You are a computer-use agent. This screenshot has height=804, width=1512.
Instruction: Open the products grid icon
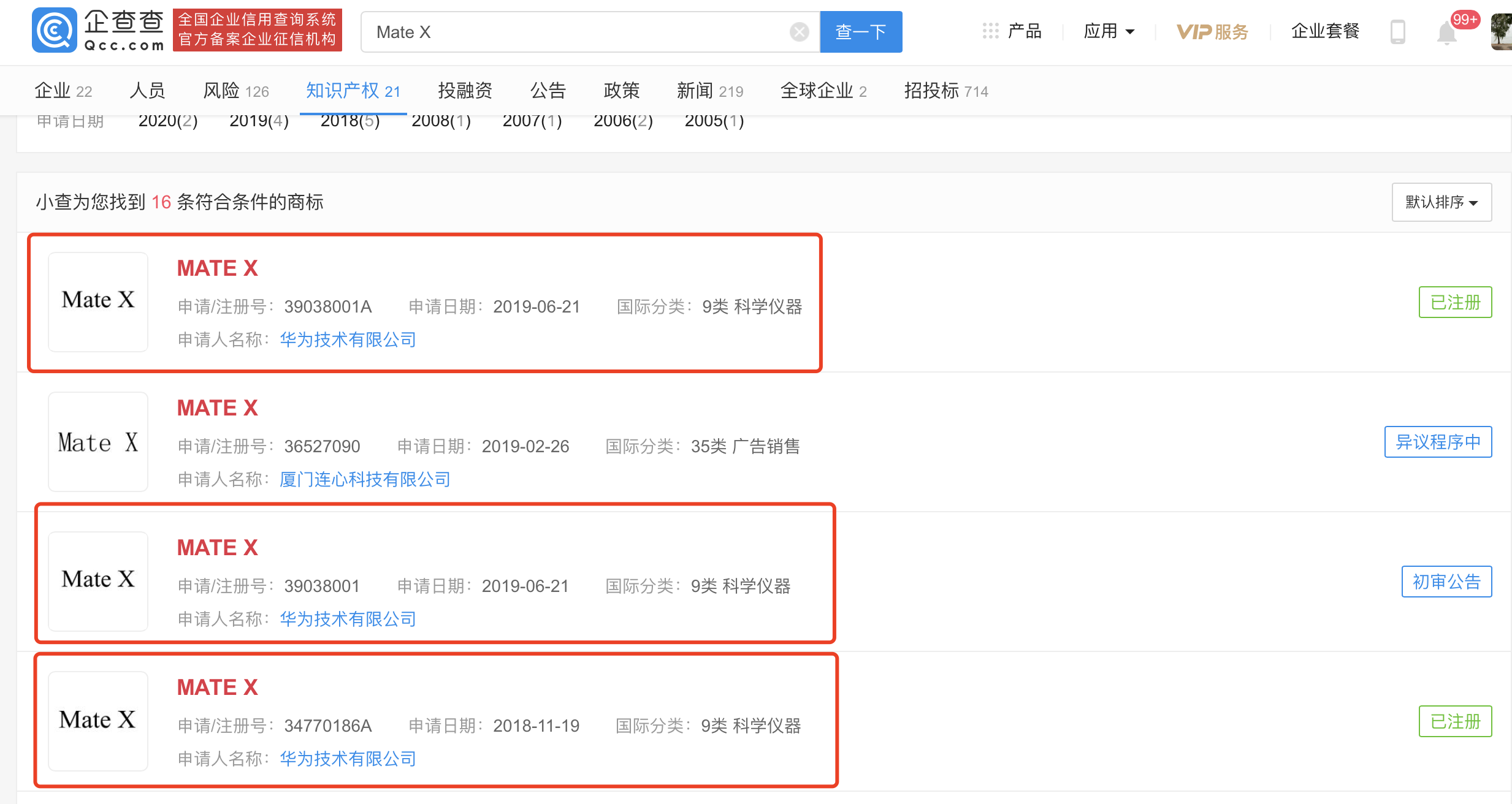click(990, 31)
